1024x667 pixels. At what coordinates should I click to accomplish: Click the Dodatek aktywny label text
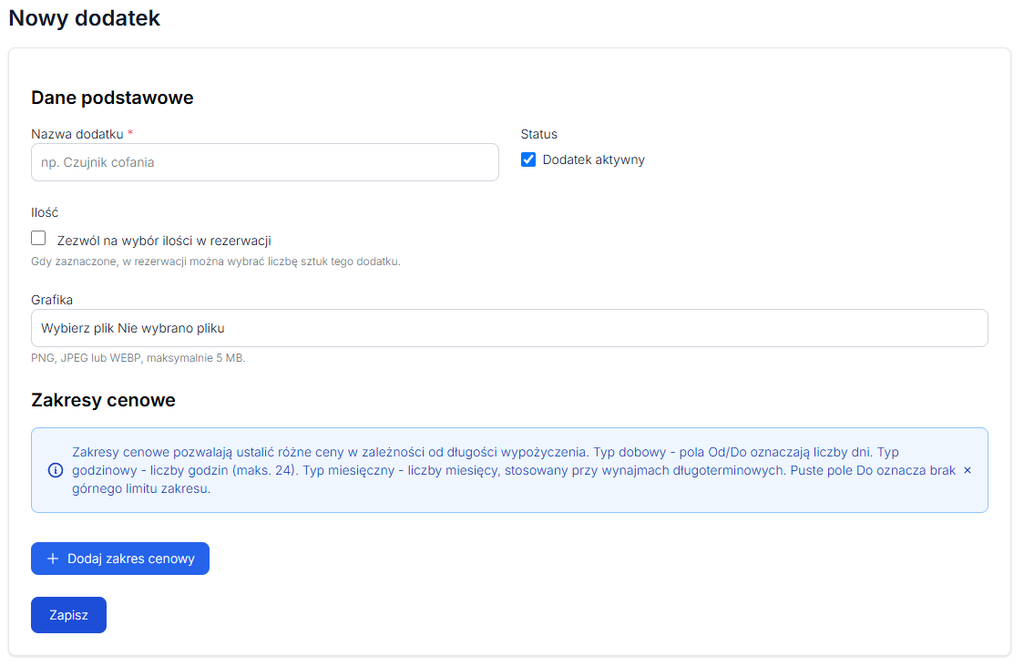click(593, 160)
